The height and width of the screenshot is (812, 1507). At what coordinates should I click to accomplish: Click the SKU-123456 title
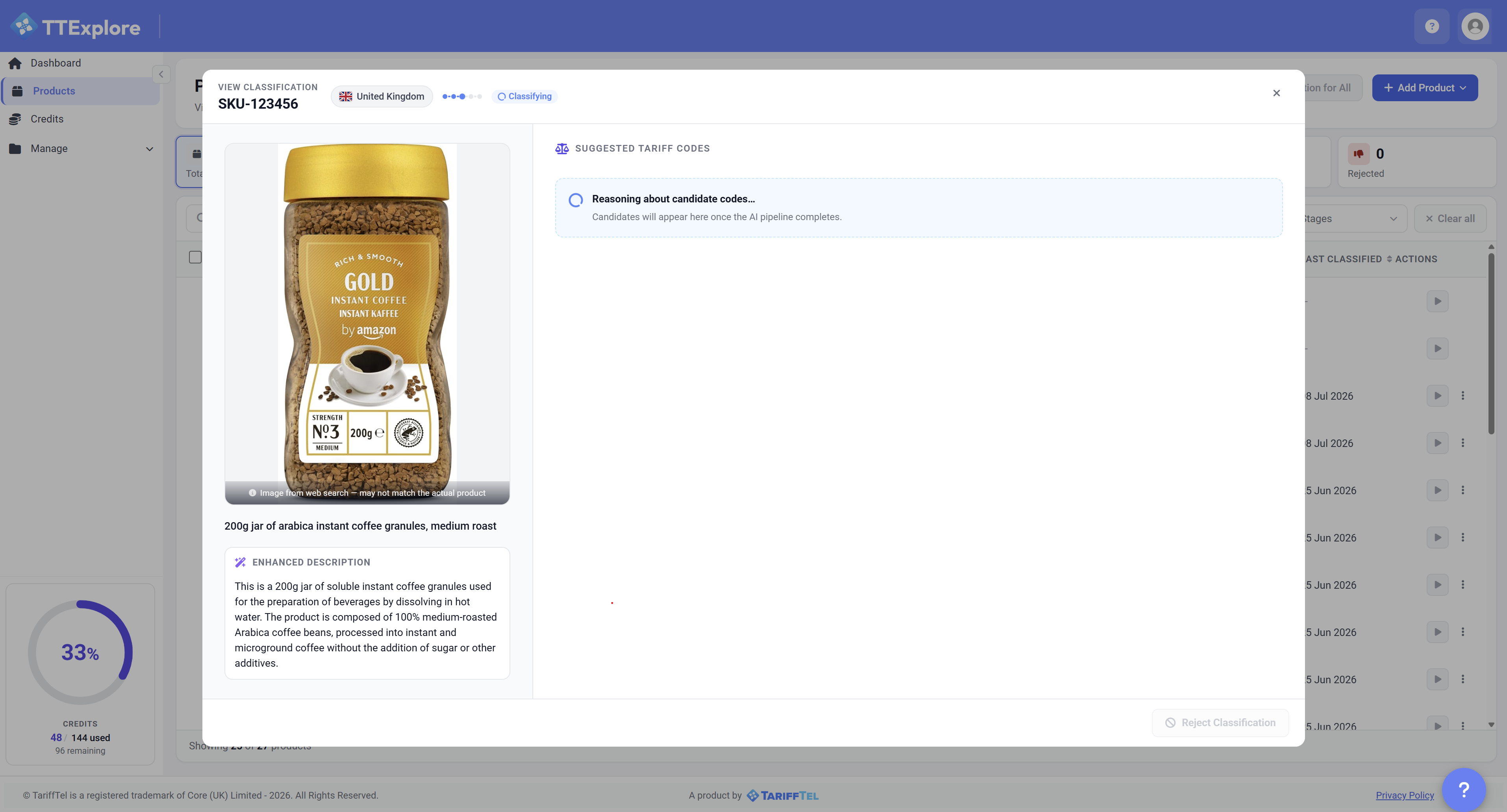[258, 104]
